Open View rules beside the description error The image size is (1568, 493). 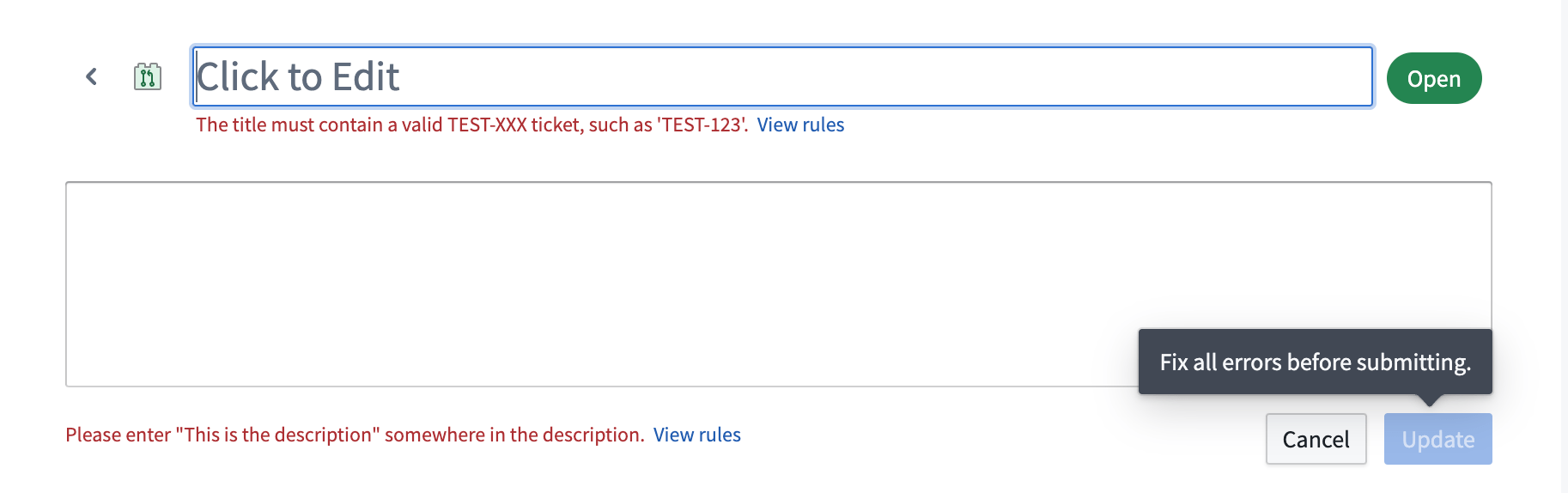pos(696,435)
